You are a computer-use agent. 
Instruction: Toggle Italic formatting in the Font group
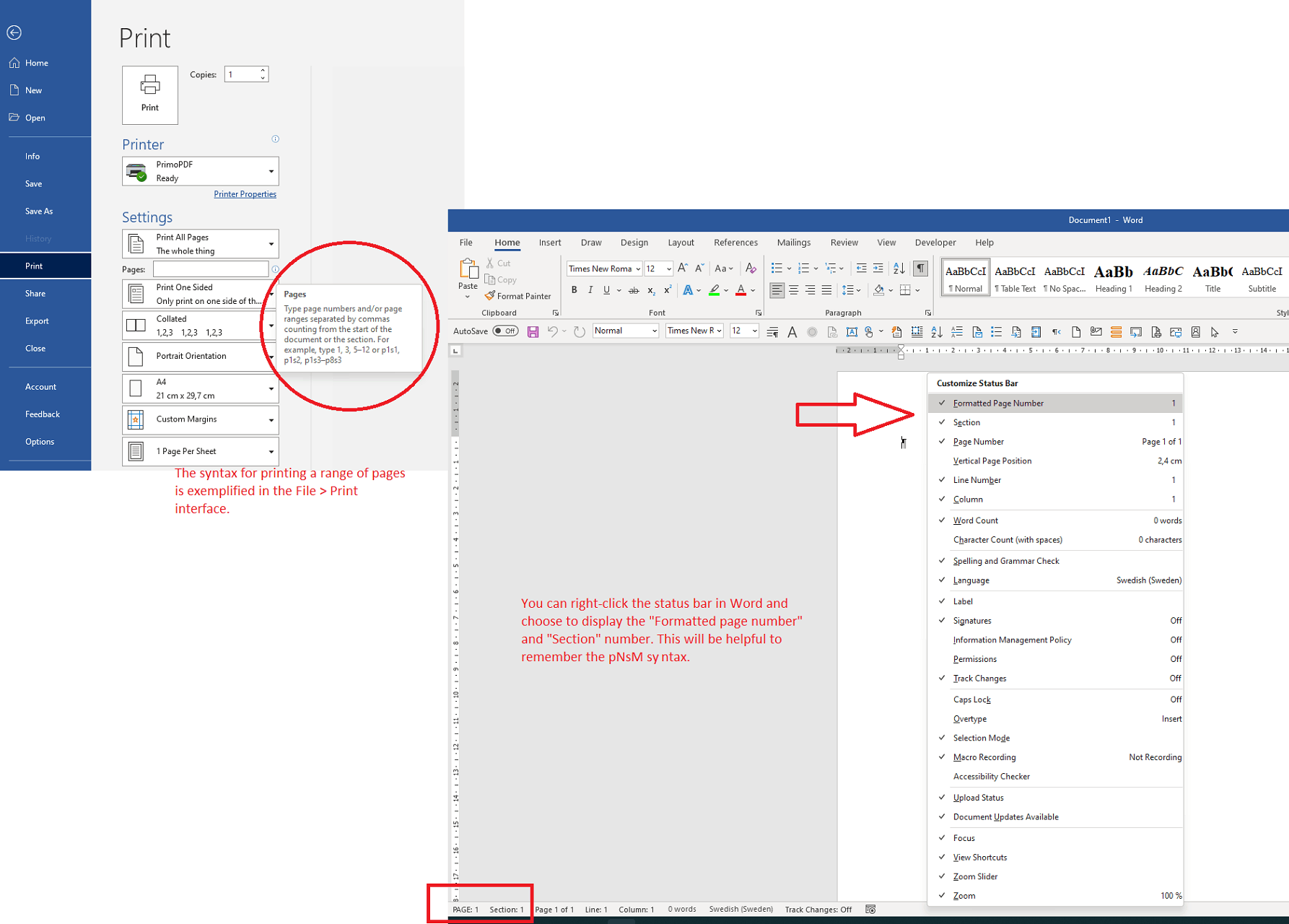(x=590, y=290)
